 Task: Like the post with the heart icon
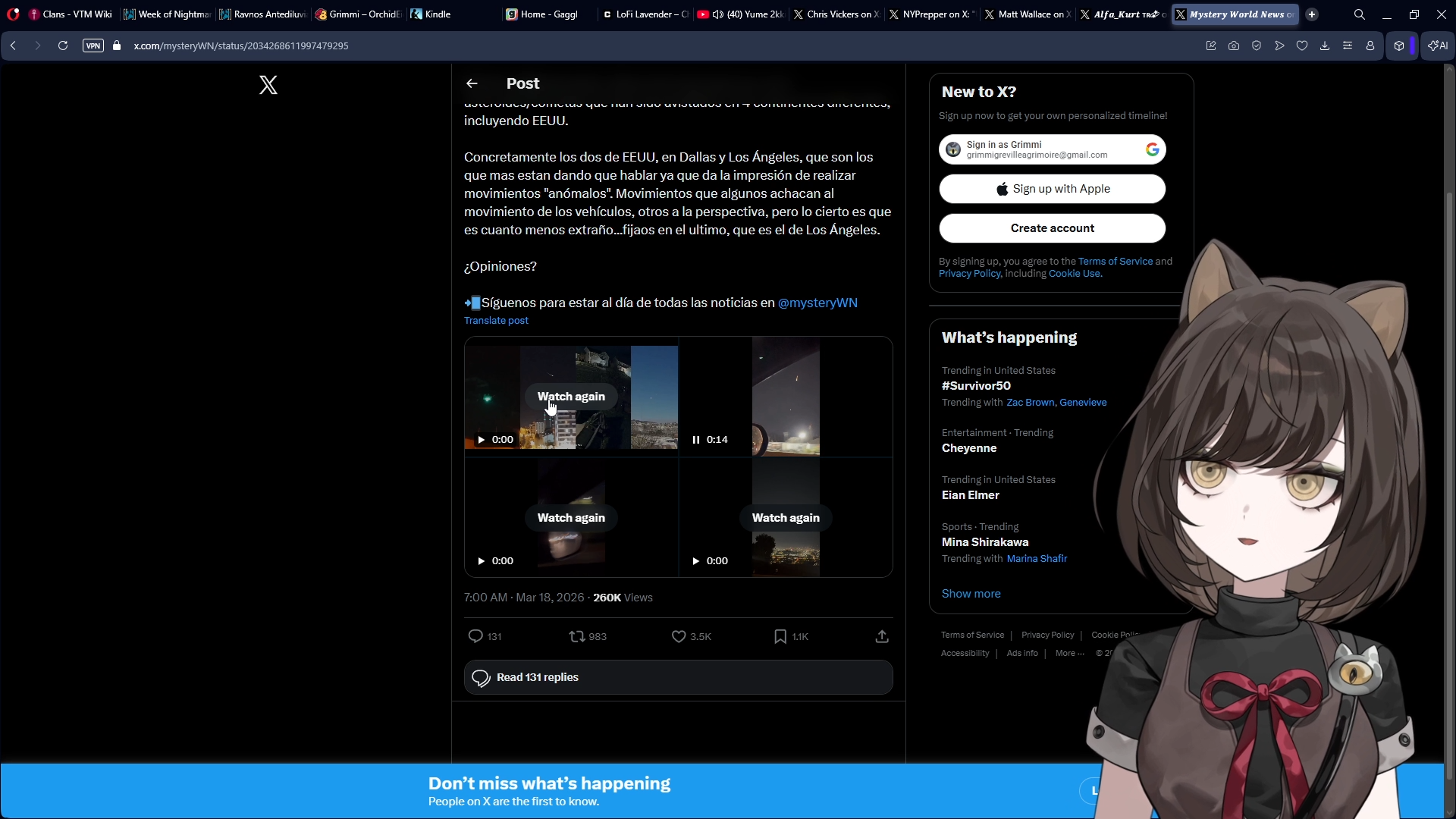[x=679, y=636]
